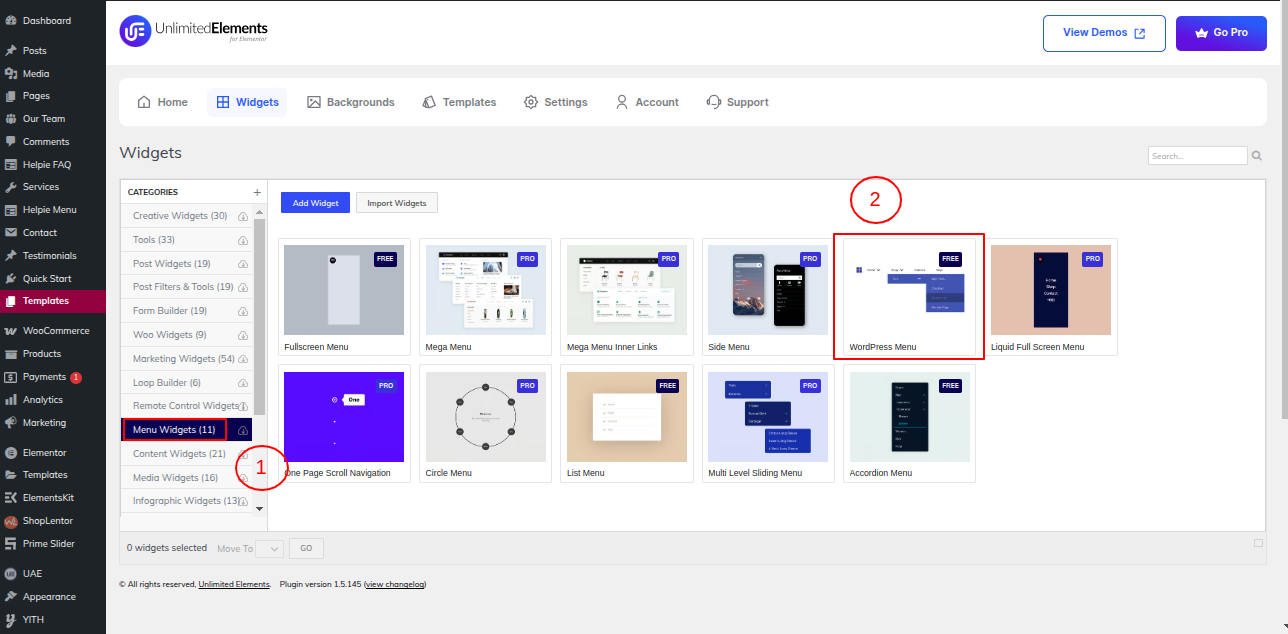Select the Circle Menu widget thumbnail
This screenshot has height=634, width=1288.
pos(486,416)
